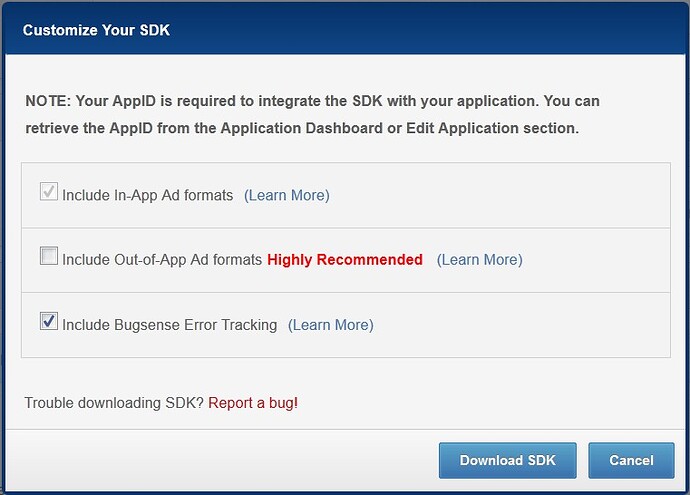Click the Customize Your SDK title text

pyautogui.click(x=96, y=30)
